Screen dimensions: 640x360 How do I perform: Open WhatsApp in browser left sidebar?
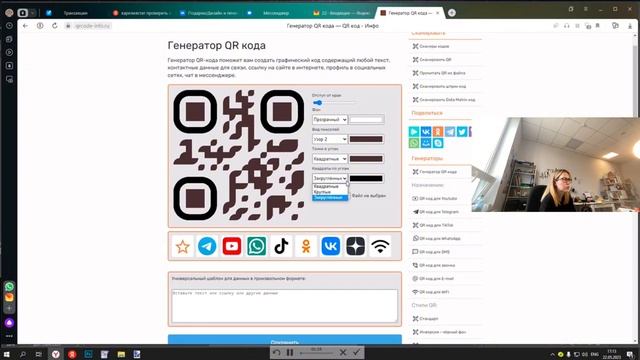click(x=9, y=287)
